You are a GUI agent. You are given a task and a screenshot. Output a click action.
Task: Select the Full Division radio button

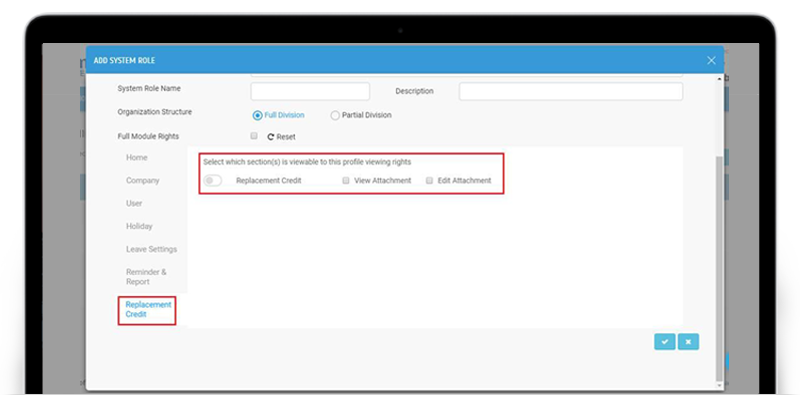pyautogui.click(x=257, y=115)
